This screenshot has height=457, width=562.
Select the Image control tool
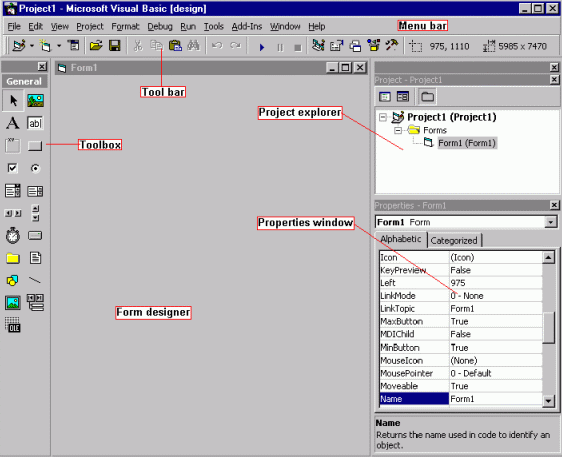(x=13, y=303)
